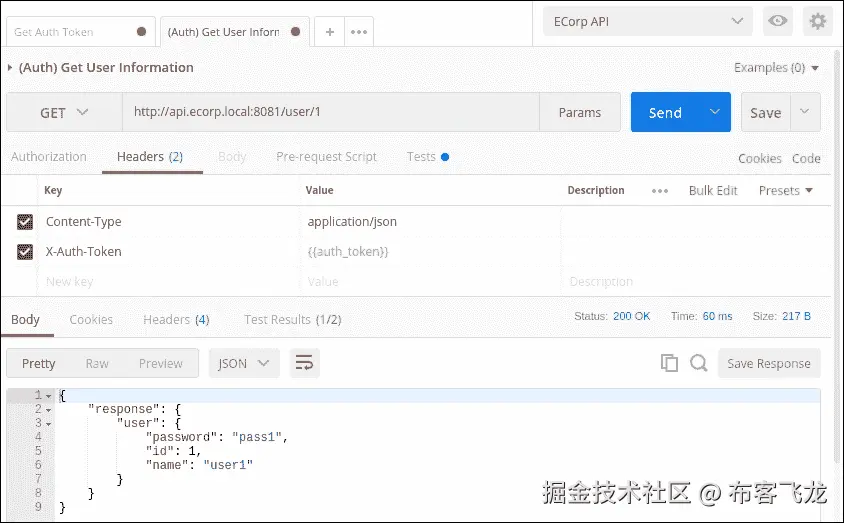The height and width of the screenshot is (523, 844).
Task: Open the Test Results (1/2) tab
Action: pyautogui.click(x=292, y=320)
